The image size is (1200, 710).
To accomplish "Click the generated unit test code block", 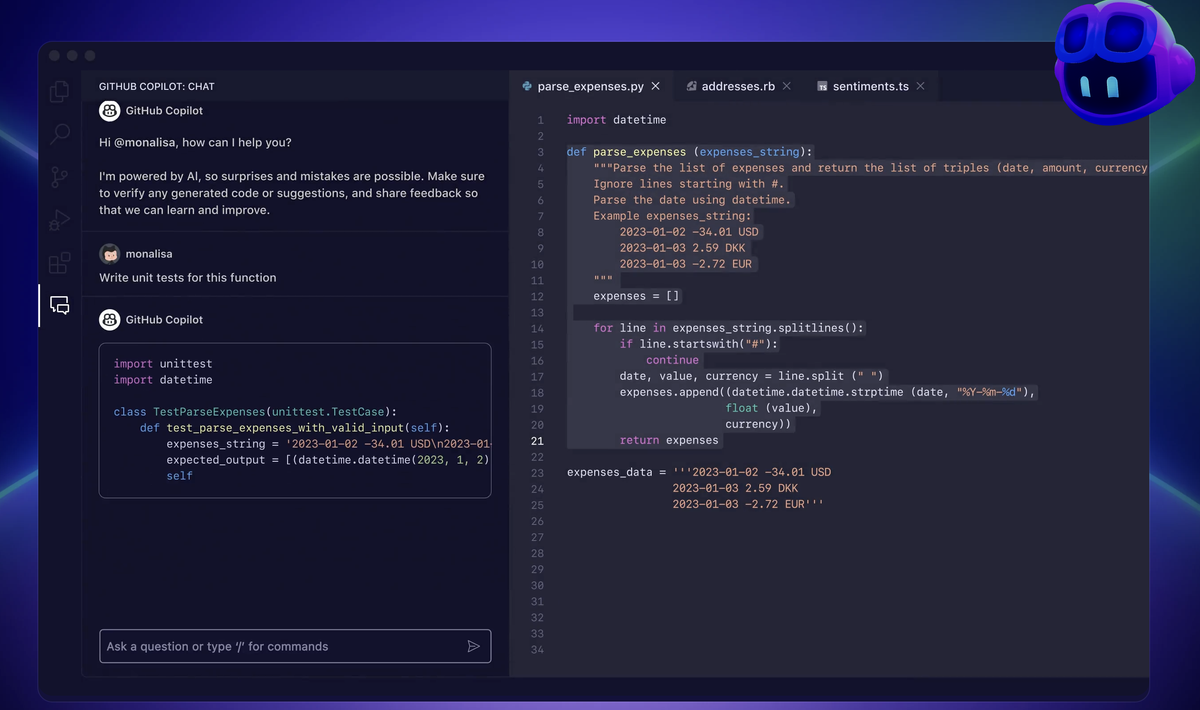I will coord(295,420).
